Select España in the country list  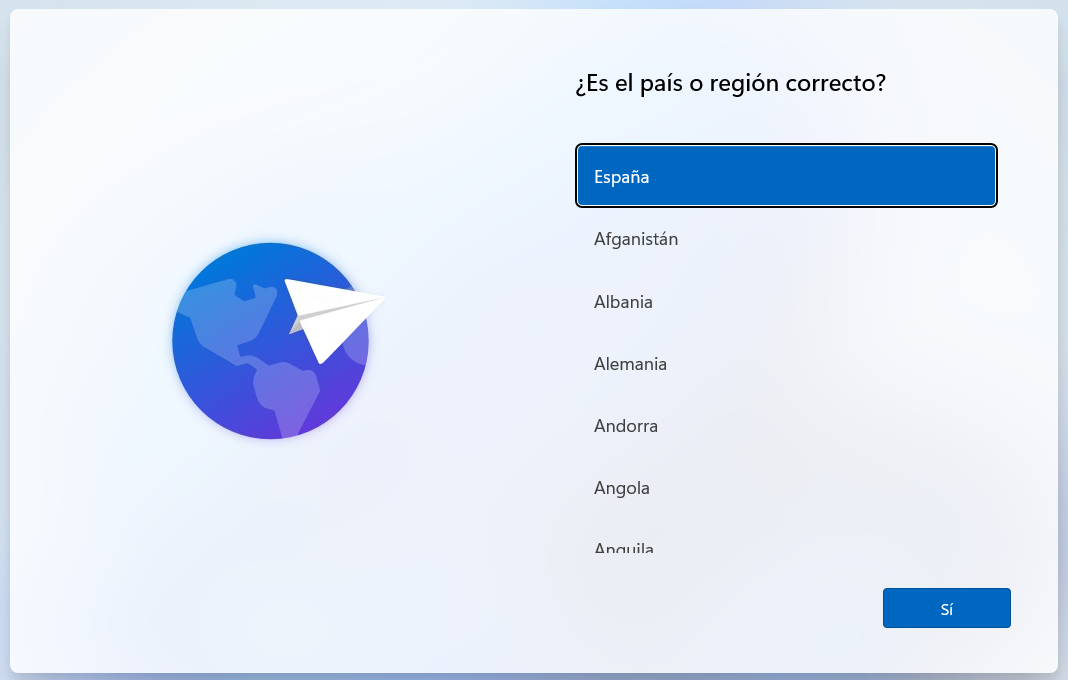(x=786, y=176)
